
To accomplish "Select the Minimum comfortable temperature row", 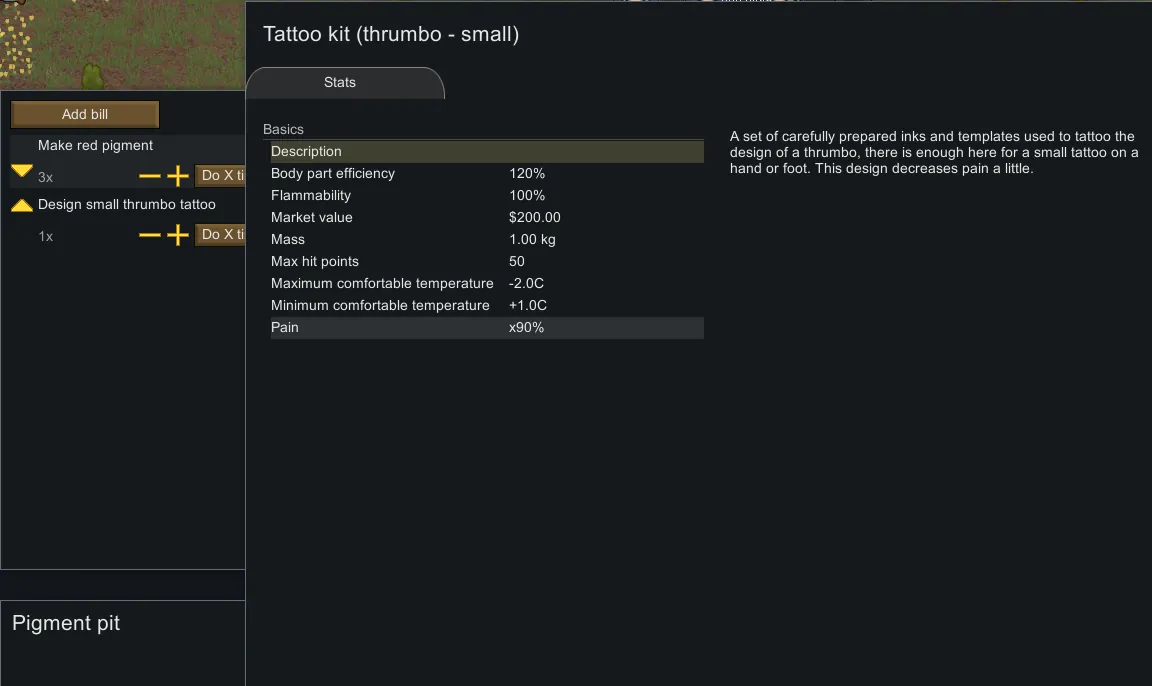I will (487, 306).
